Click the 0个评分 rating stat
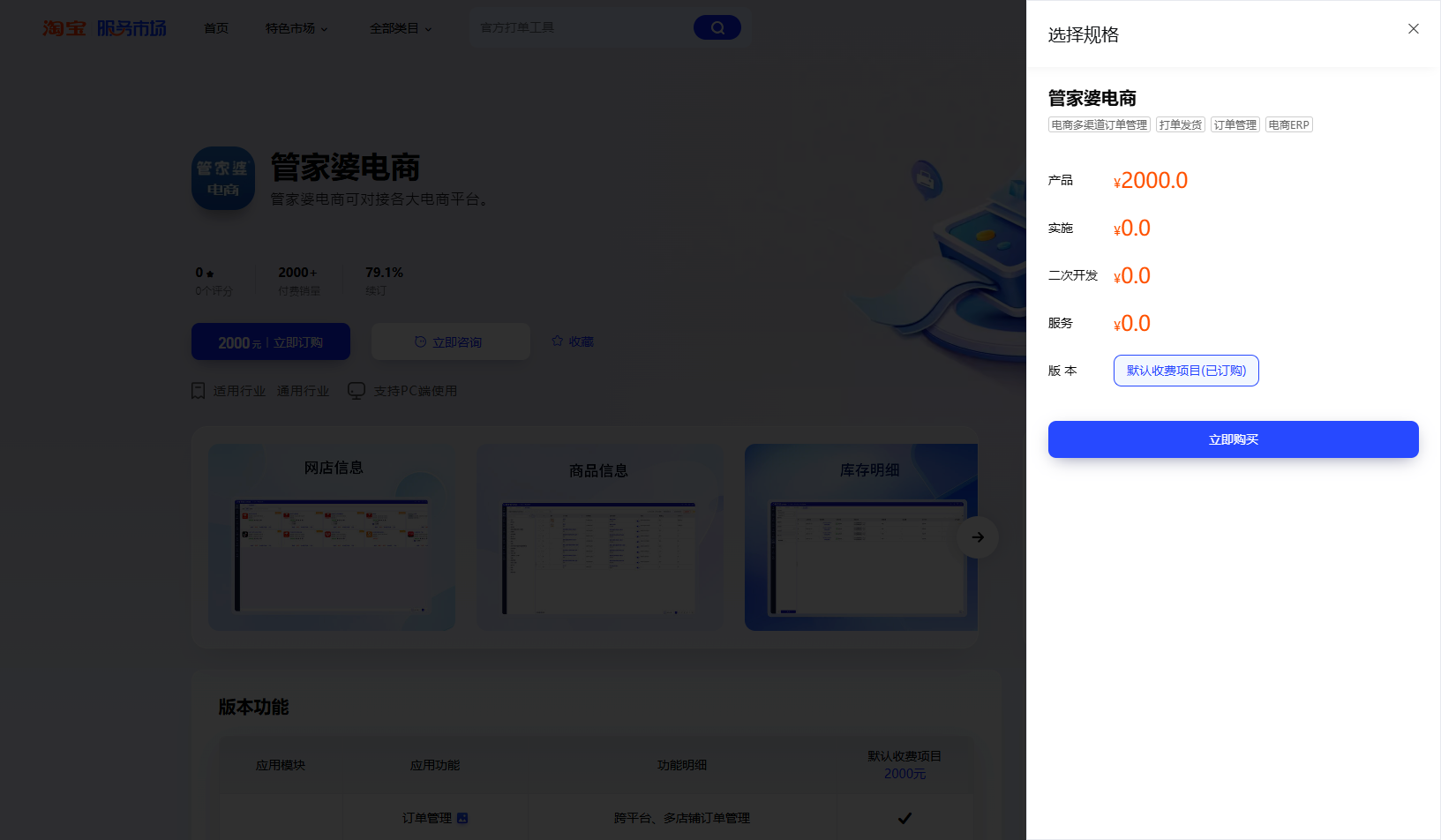Image resolution: width=1441 pixels, height=840 pixels. [x=214, y=281]
